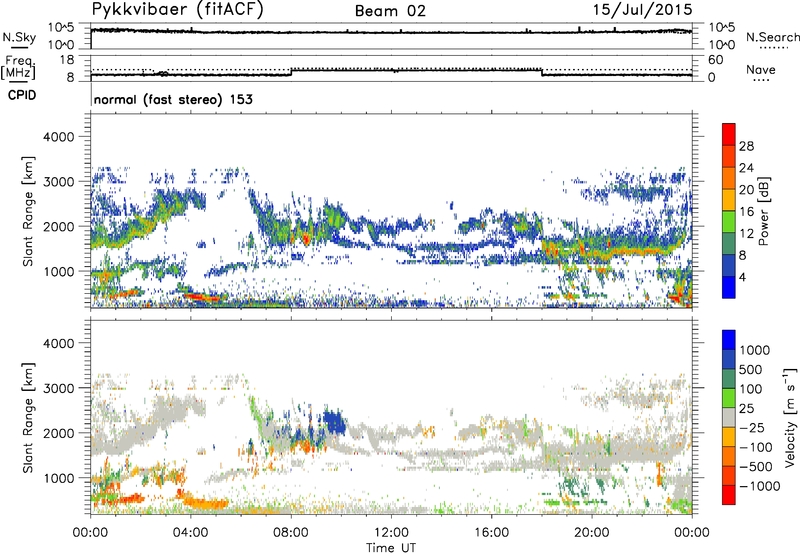The height and width of the screenshot is (554, 800).
Task: Click the '16:00' time axis label
Action: (x=491, y=533)
